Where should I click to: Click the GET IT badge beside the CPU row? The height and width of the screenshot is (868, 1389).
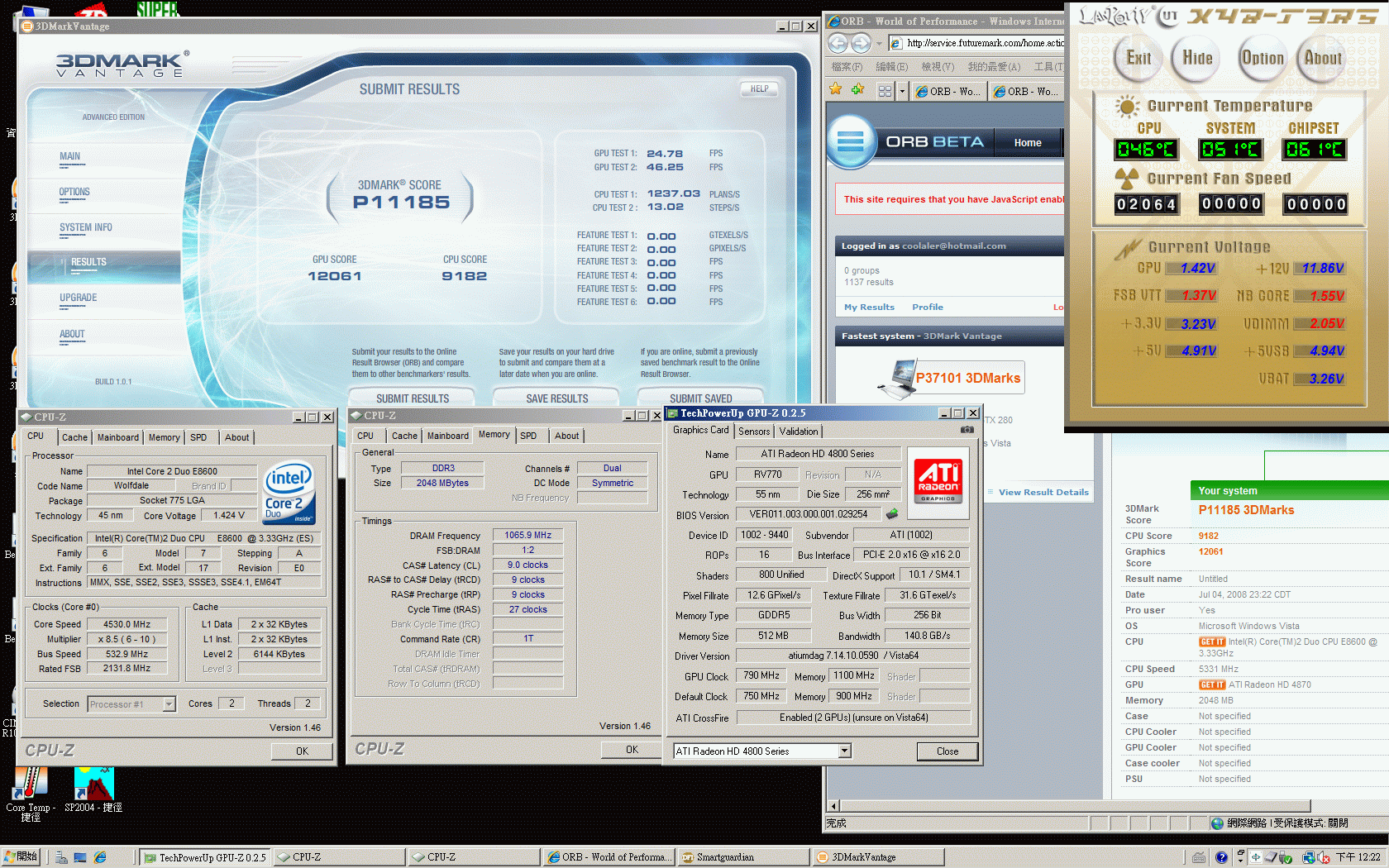(1211, 642)
